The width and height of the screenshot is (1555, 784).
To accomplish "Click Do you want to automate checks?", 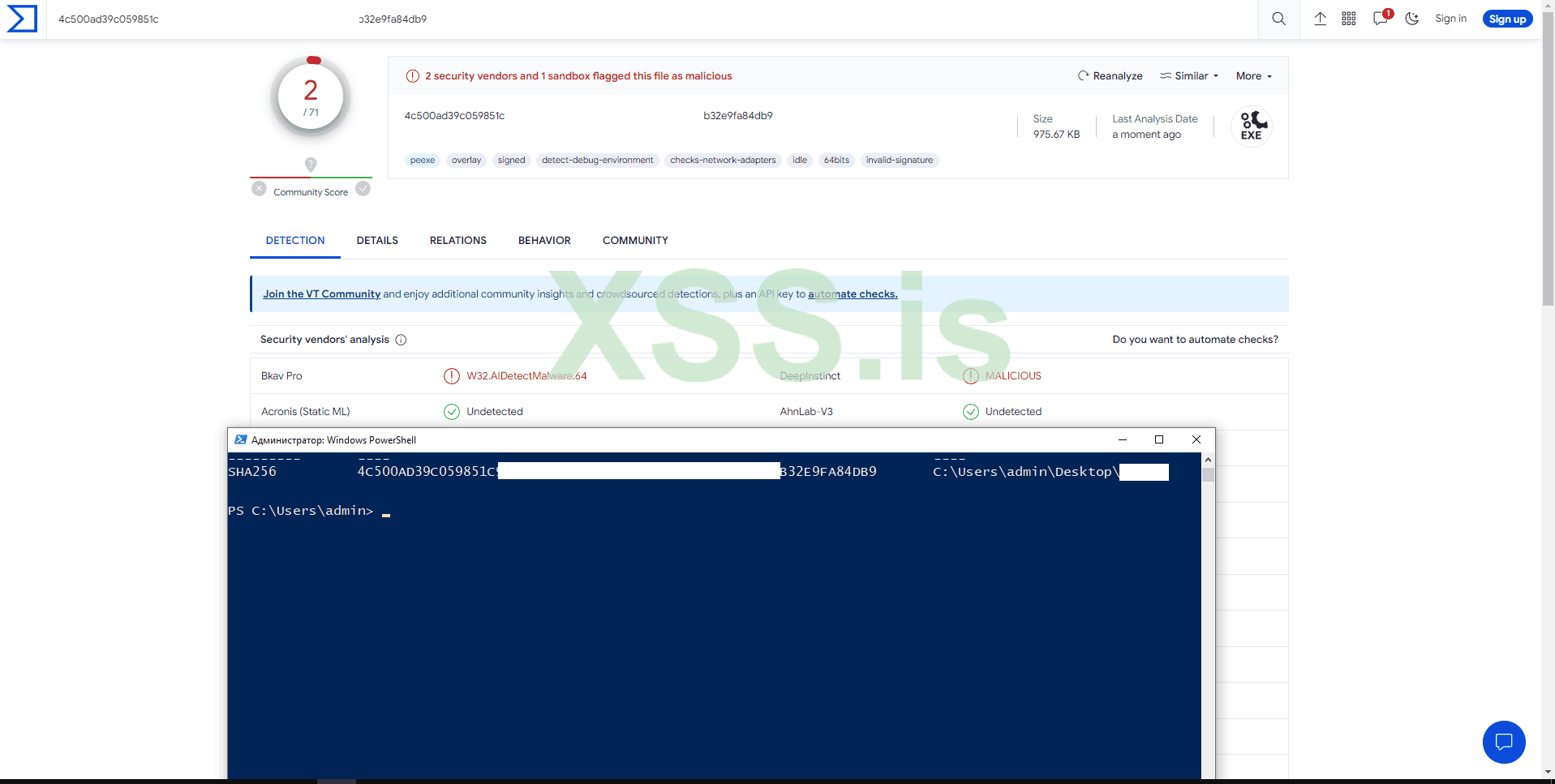I will coord(1195,340).
